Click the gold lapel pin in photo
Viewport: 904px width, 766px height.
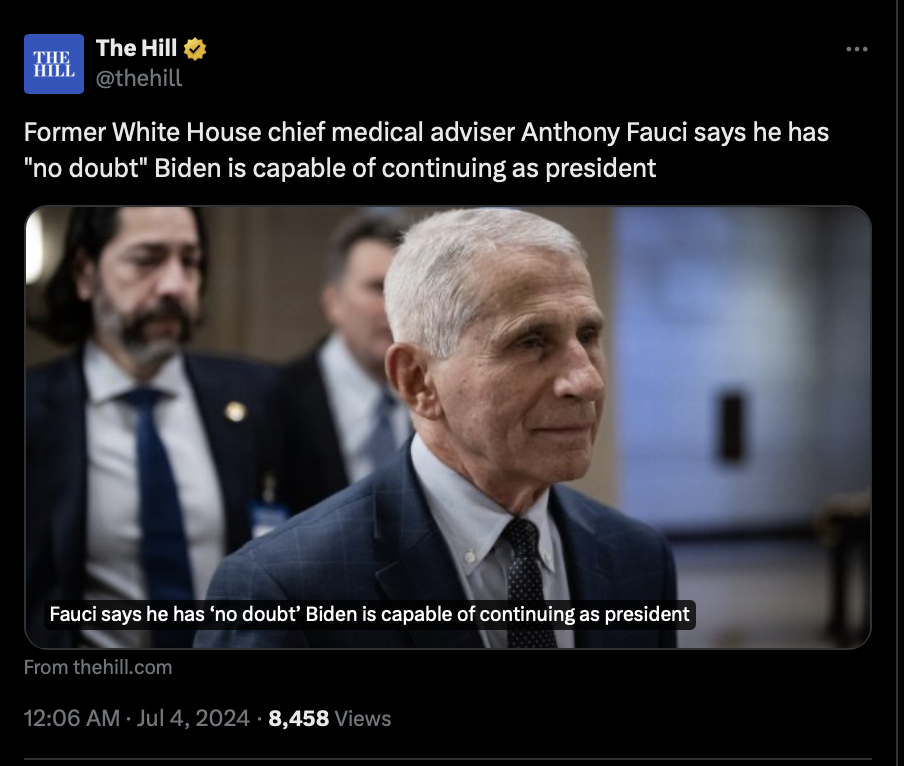point(235,411)
